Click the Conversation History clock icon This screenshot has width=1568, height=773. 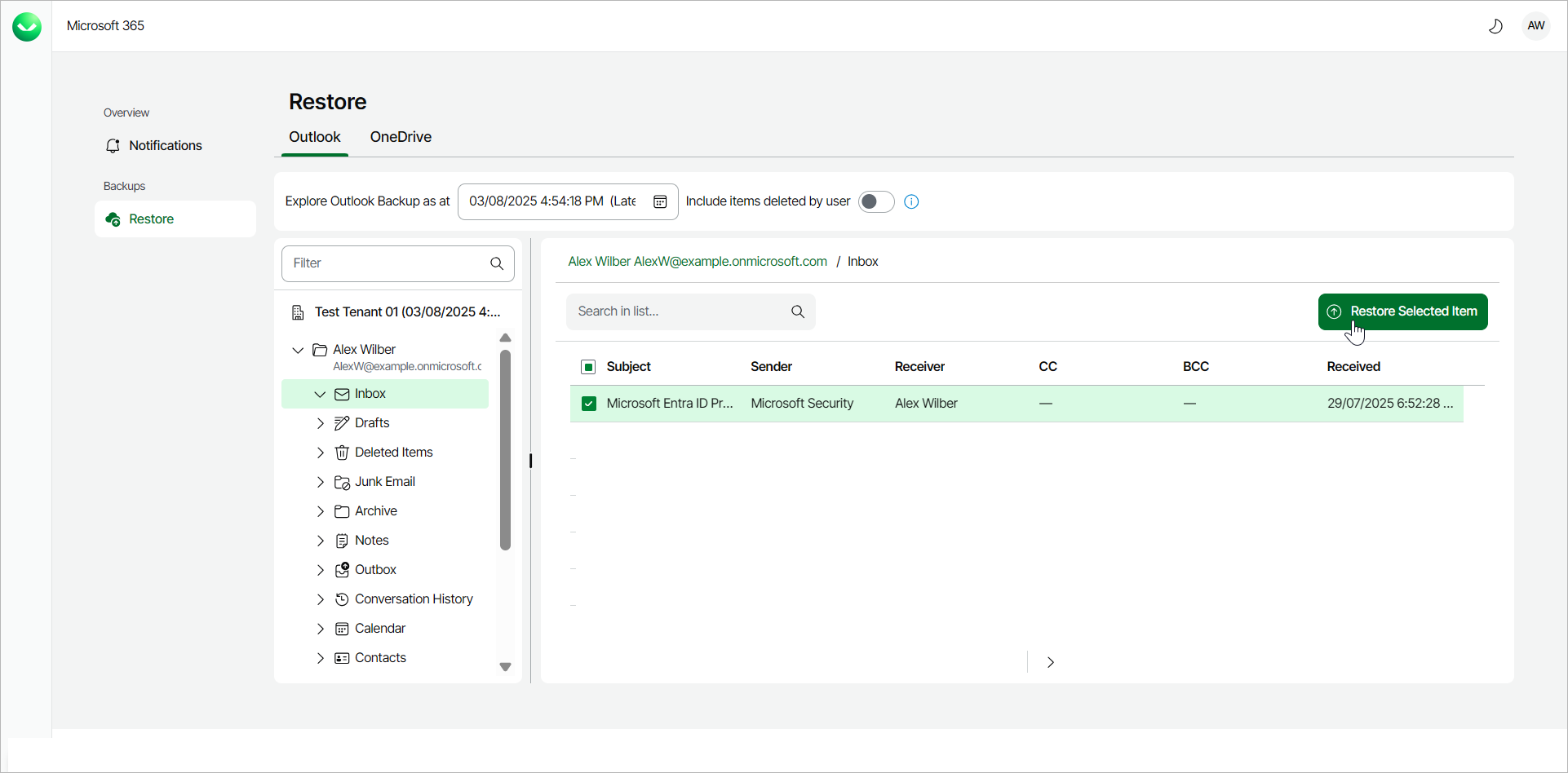tap(342, 599)
